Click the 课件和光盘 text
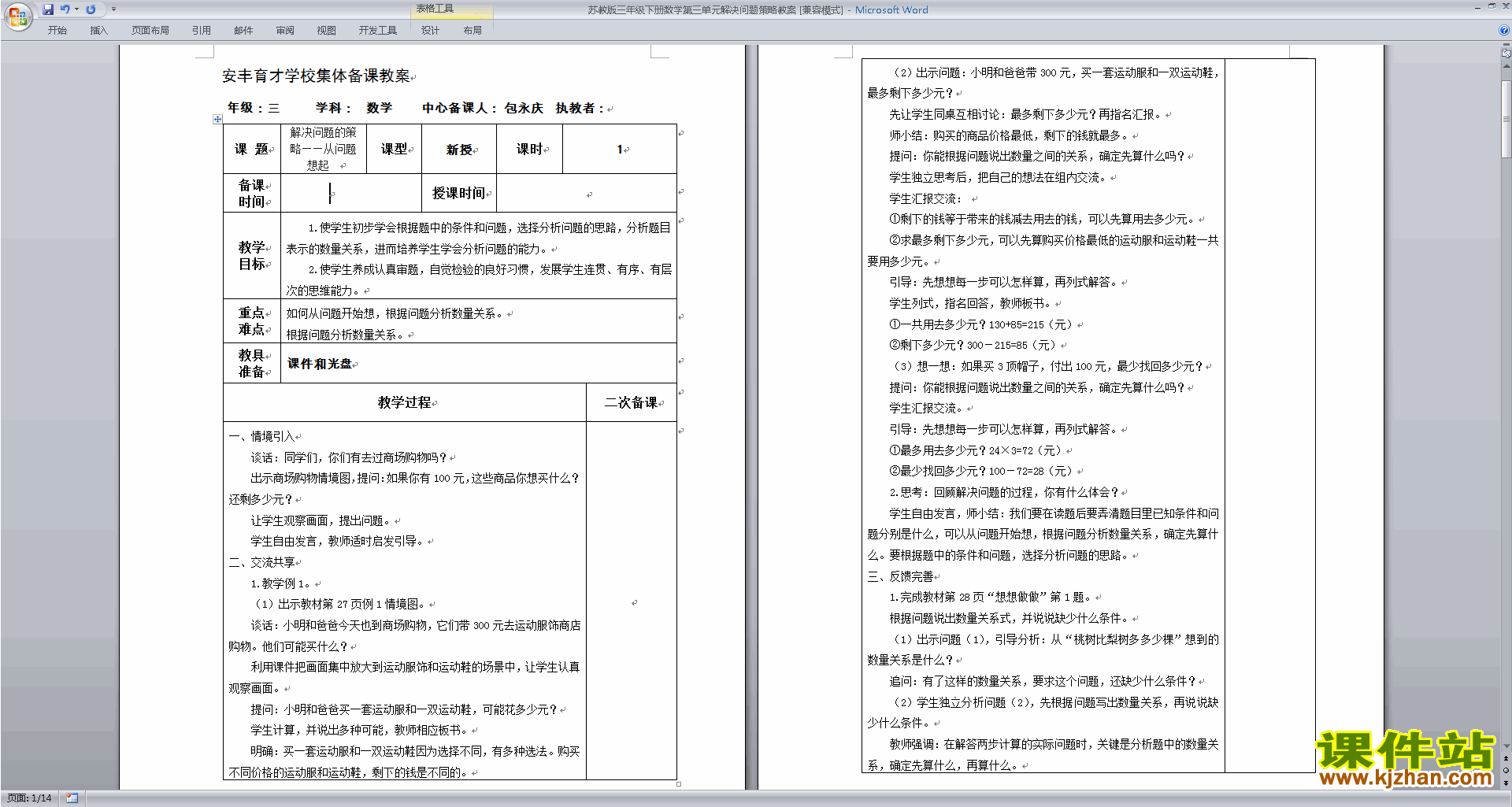 [319, 364]
